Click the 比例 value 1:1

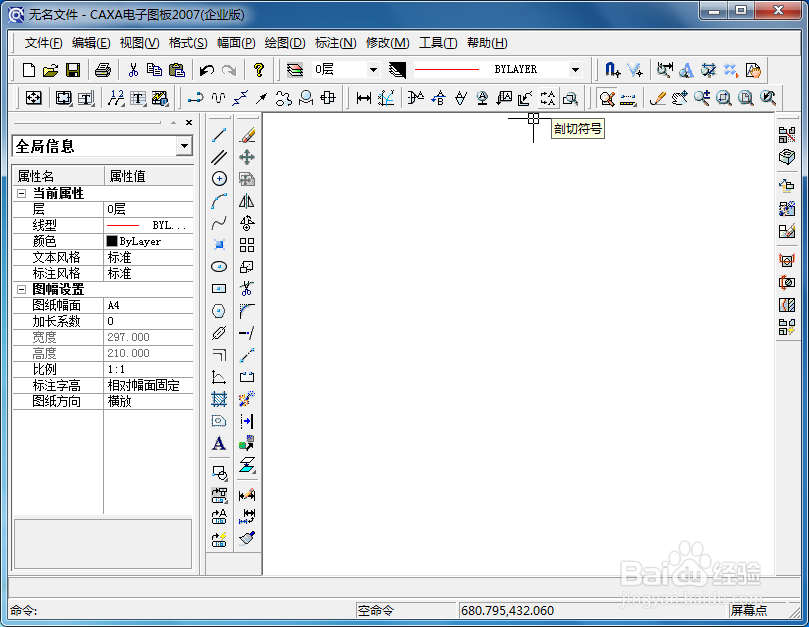pyautogui.click(x=149, y=369)
